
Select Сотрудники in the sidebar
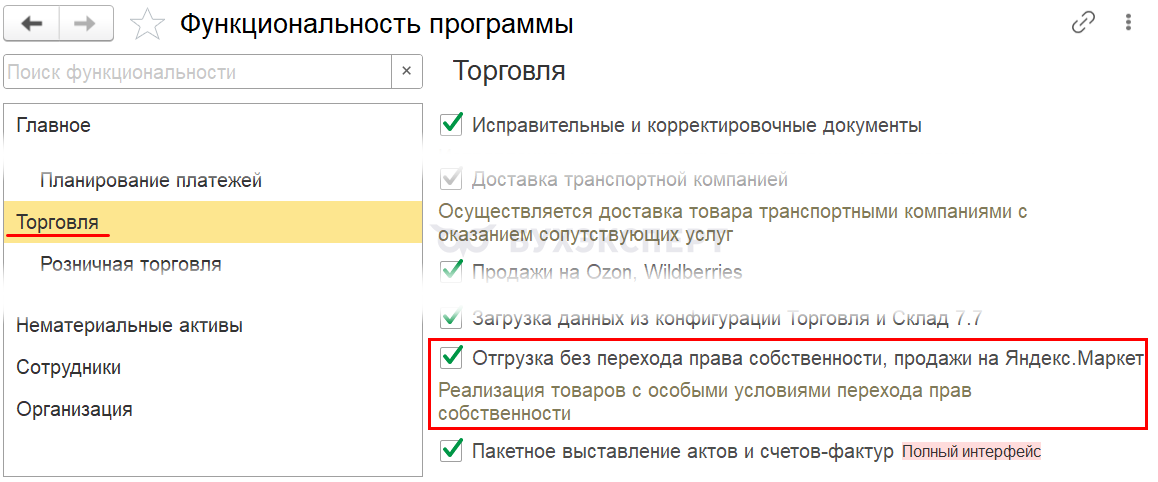[x=69, y=367]
